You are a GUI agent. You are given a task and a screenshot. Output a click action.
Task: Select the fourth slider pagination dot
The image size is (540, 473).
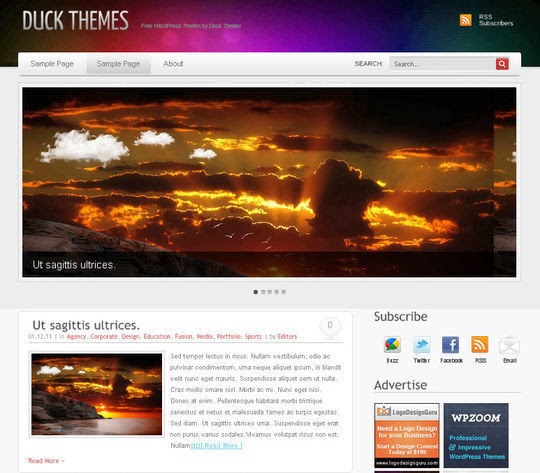(x=277, y=292)
